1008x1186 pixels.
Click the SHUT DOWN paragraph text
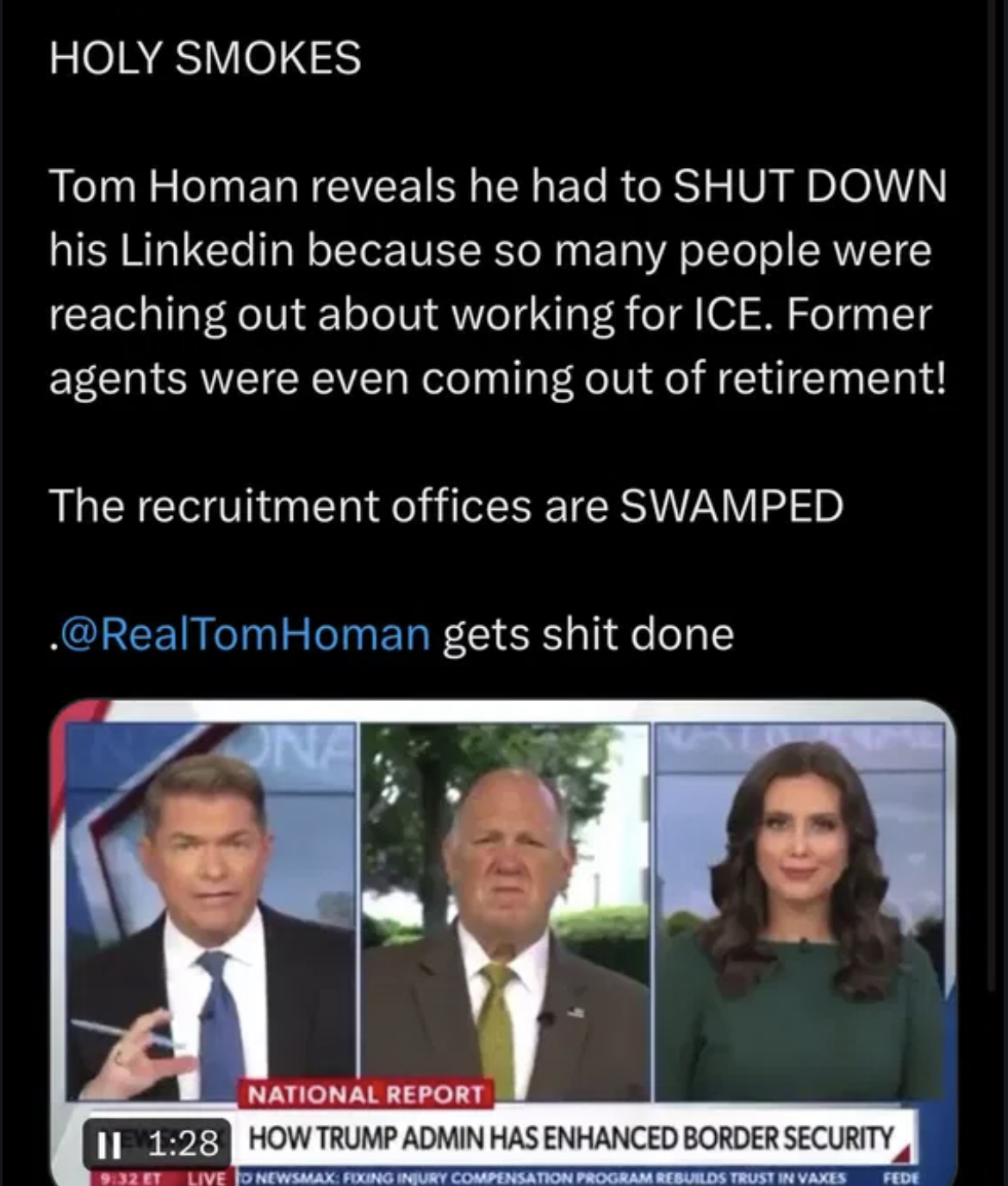pos(498,282)
